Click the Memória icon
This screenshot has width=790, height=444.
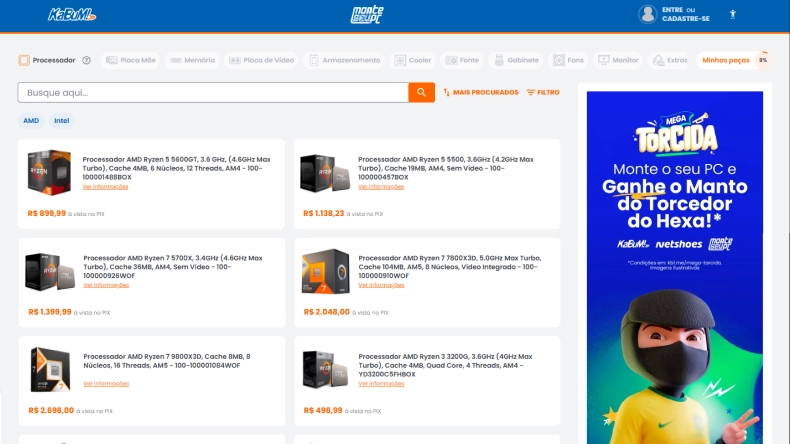pos(176,60)
